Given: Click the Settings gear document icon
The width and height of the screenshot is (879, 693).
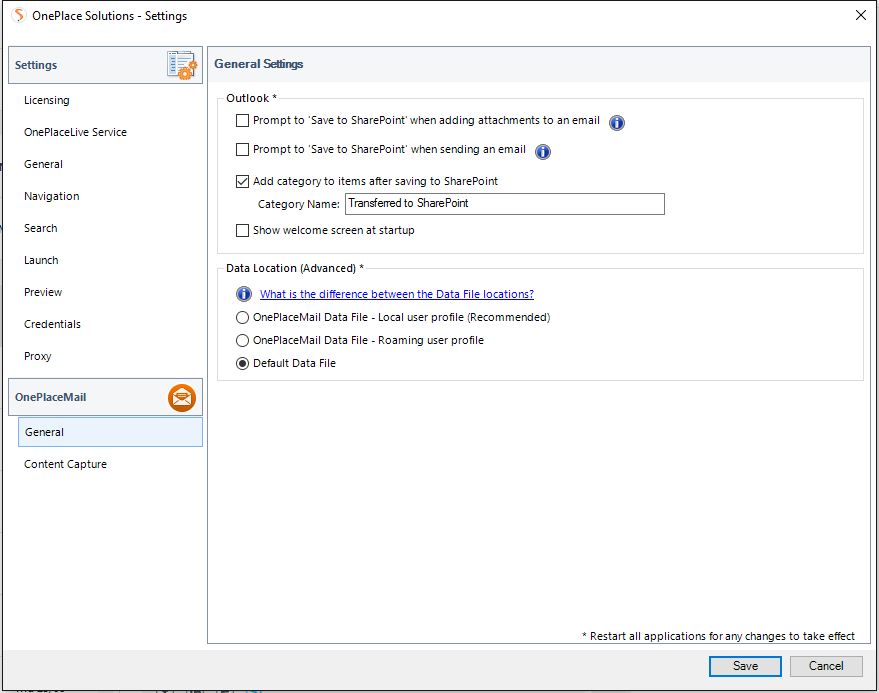Looking at the screenshot, I should (182, 64).
